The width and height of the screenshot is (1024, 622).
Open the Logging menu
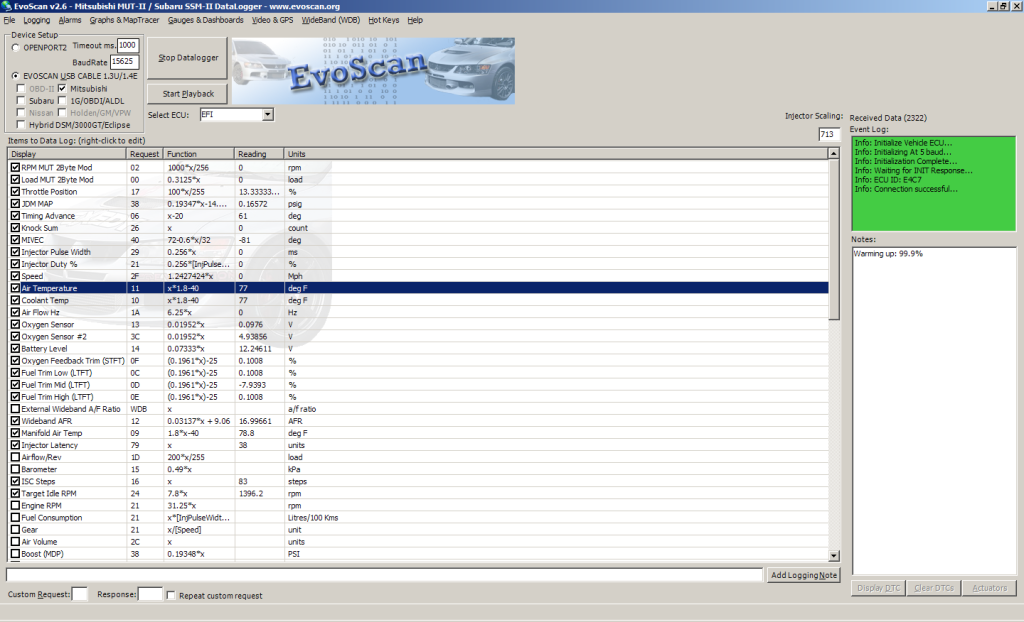coord(37,20)
